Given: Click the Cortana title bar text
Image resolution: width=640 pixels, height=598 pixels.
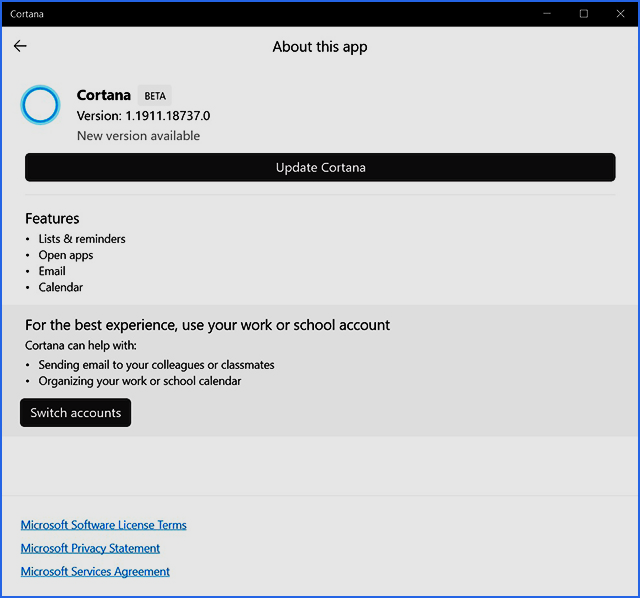Looking at the screenshot, I should click(x=27, y=14).
